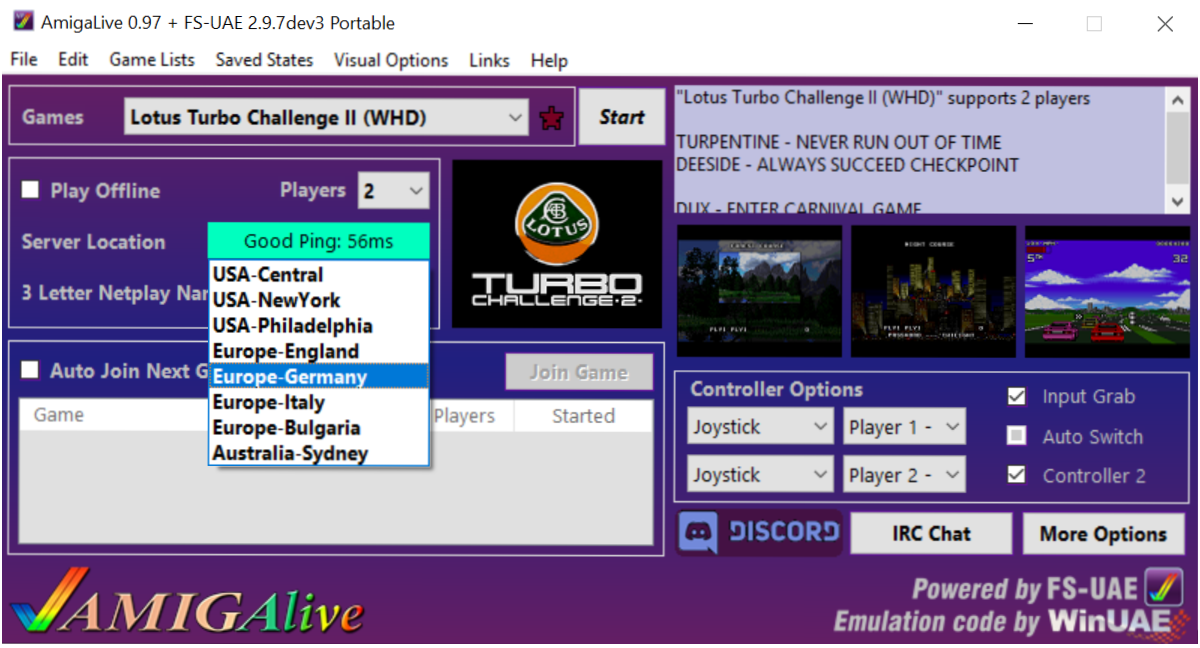Expand the Player 2 assignment dropdown

905,475
